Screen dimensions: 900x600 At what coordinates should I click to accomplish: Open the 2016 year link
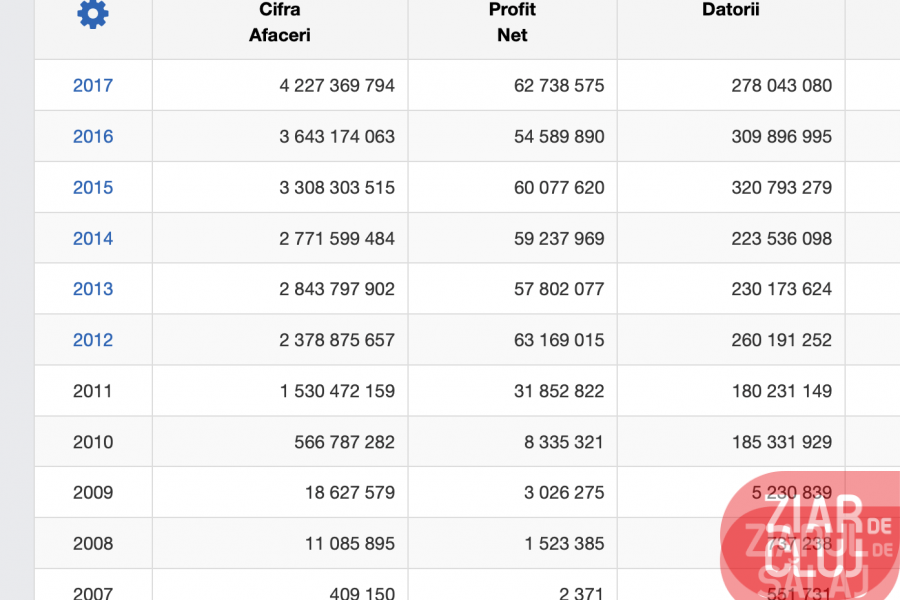[x=93, y=137]
